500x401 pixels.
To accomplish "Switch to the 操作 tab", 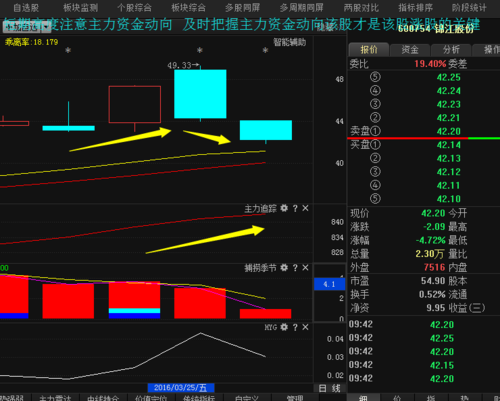I will pos(487,50).
